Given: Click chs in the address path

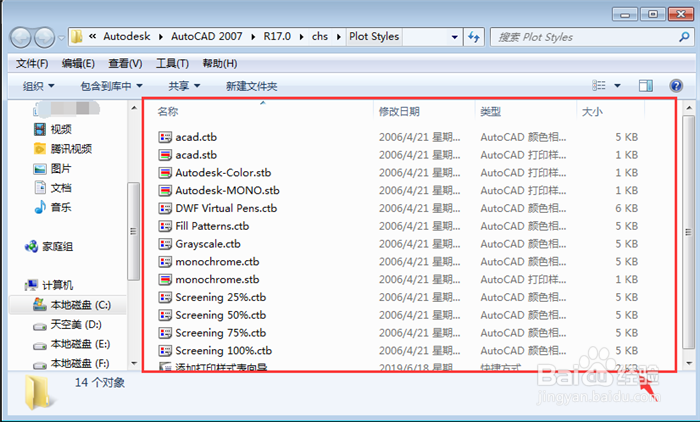Looking at the screenshot, I should click(x=320, y=37).
